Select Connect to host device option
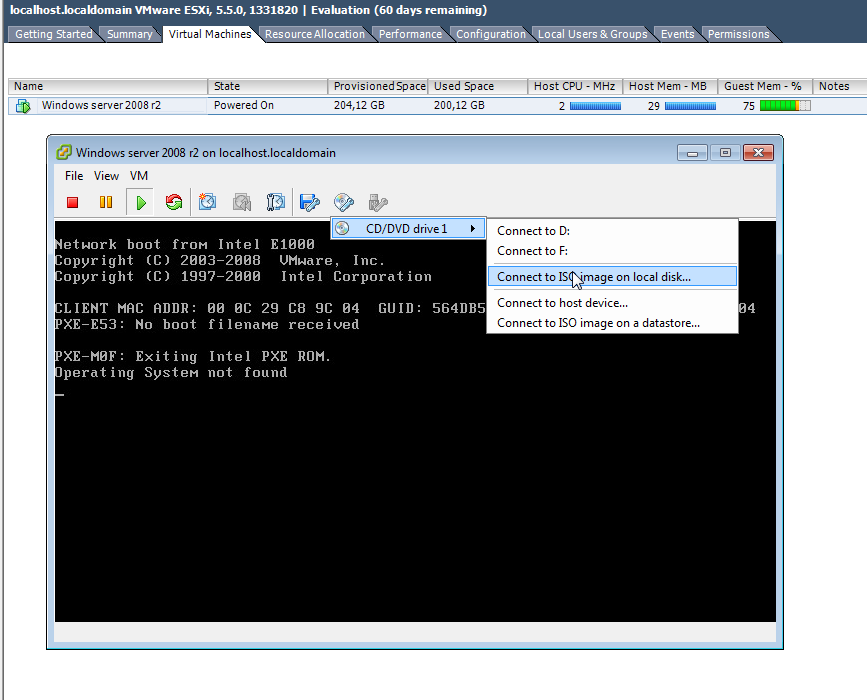Viewport: 867px width, 700px height. click(613, 303)
